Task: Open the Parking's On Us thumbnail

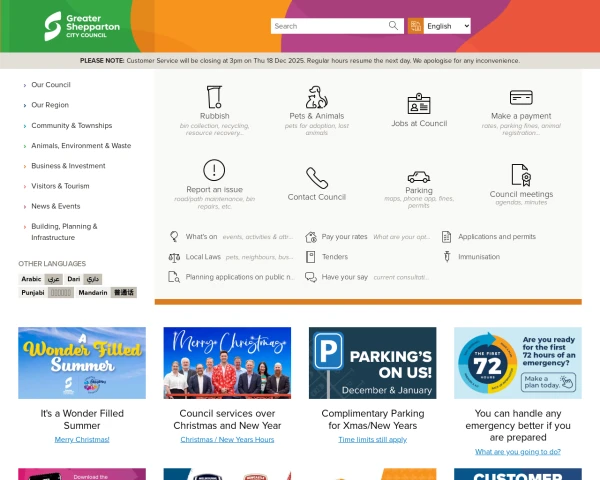Action: 373,363
